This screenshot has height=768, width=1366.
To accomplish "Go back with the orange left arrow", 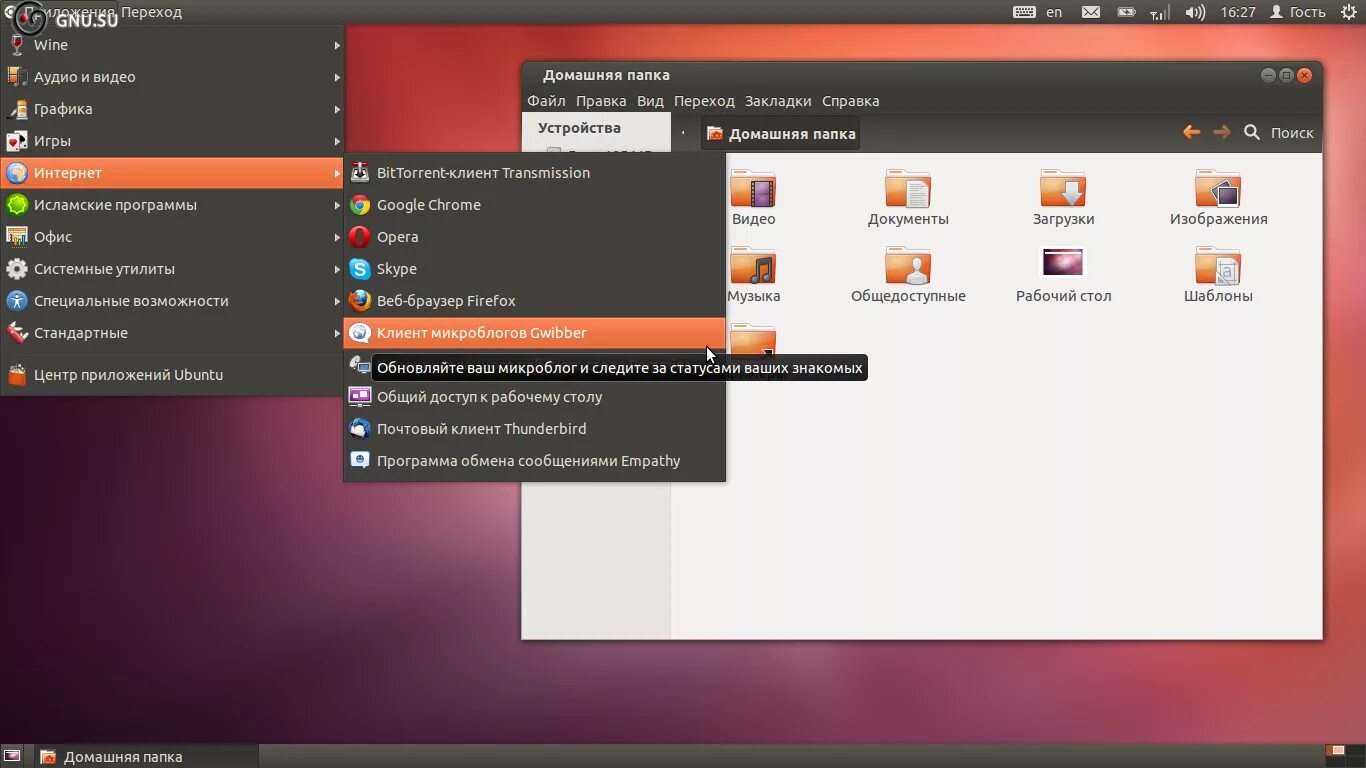I will 1191,132.
